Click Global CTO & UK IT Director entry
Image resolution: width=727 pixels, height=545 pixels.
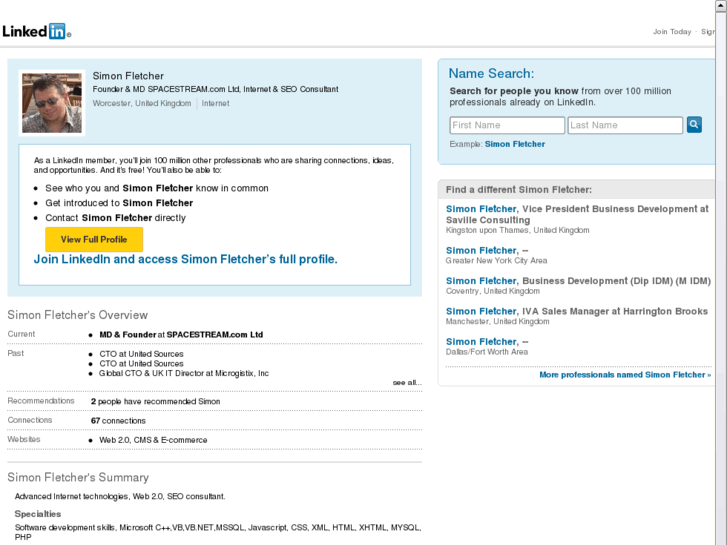point(184,373)
